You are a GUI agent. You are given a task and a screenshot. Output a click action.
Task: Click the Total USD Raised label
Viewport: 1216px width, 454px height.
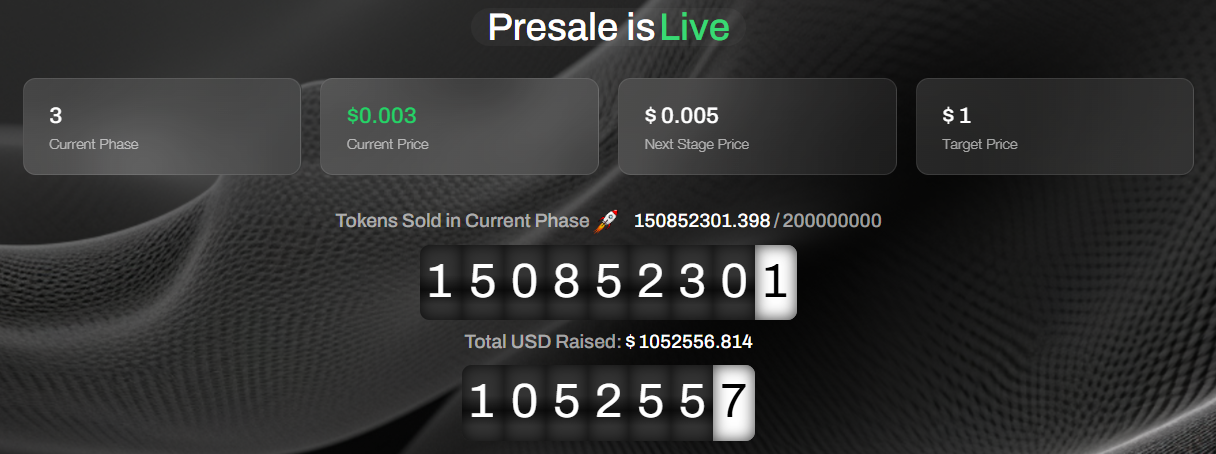(x=543, y=342)
